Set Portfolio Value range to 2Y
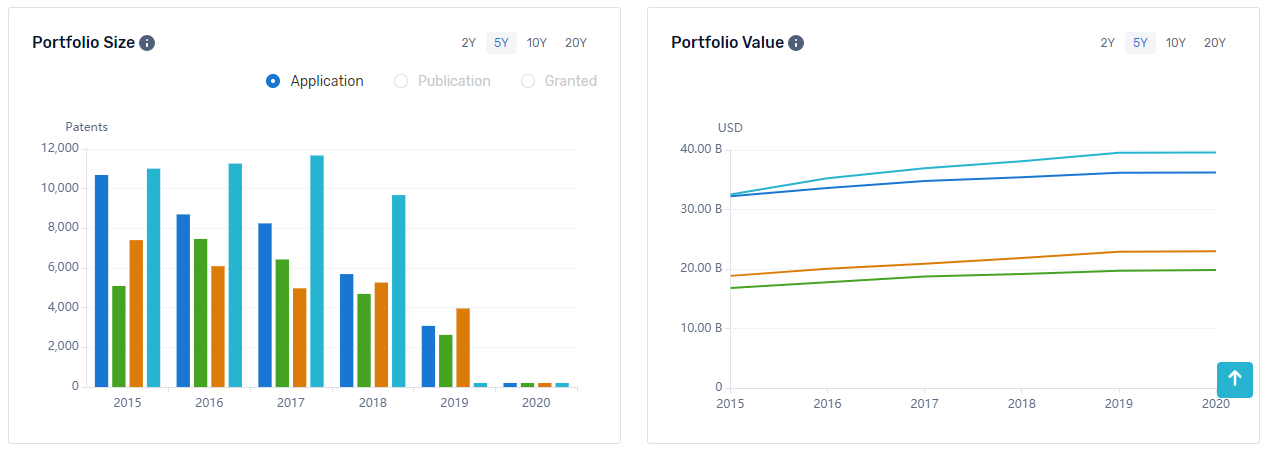This screenshot has height=453, width=1270. [x=1108, y=43]
